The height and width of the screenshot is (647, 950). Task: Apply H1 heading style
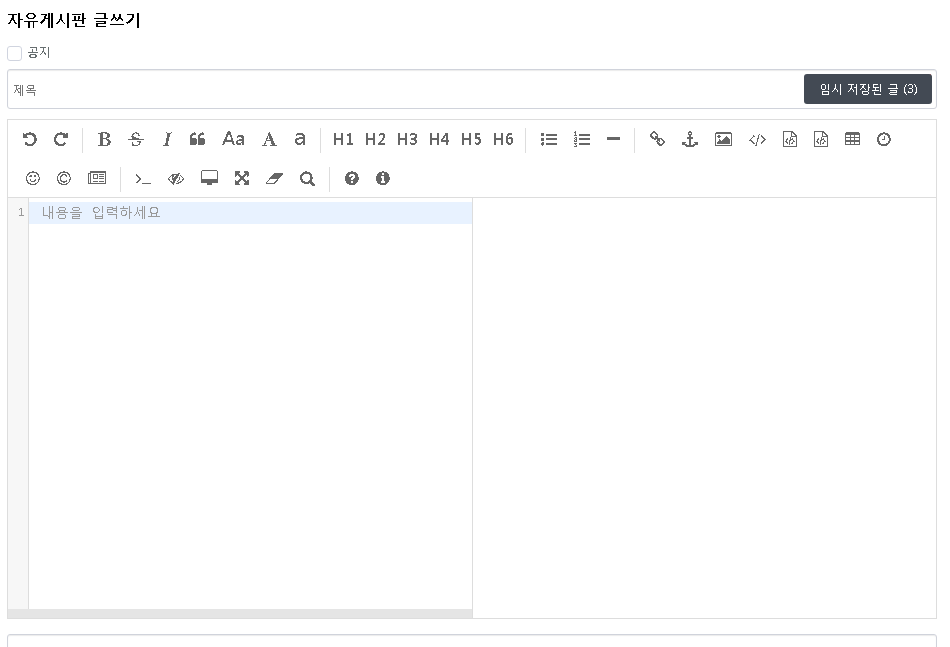343,140
